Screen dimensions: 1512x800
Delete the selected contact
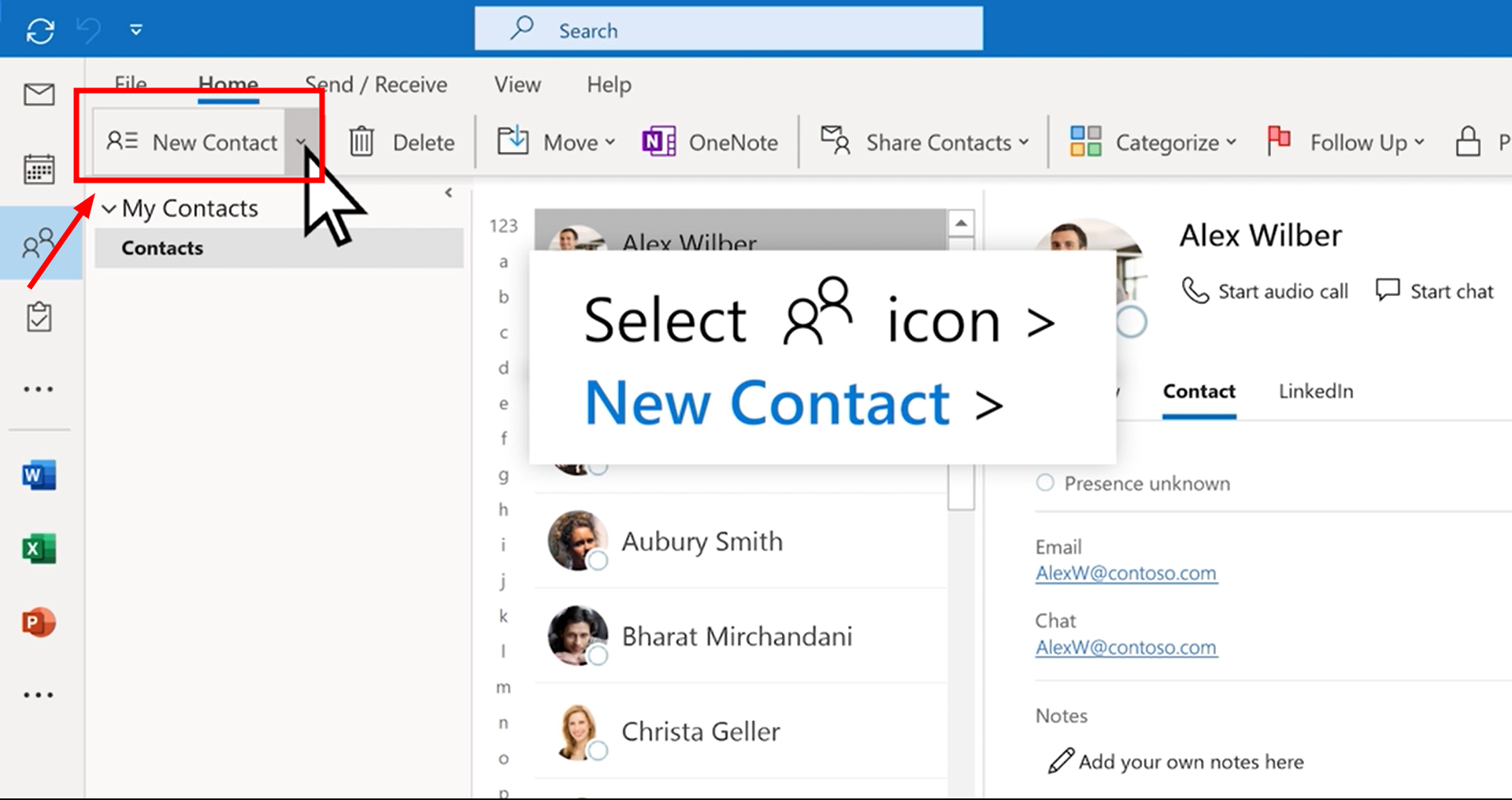pyautogui.click(x=402, y=142)
